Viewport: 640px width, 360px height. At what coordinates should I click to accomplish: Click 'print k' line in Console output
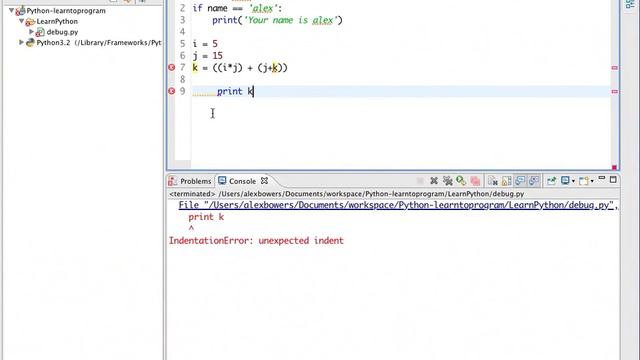pos(206,217)
